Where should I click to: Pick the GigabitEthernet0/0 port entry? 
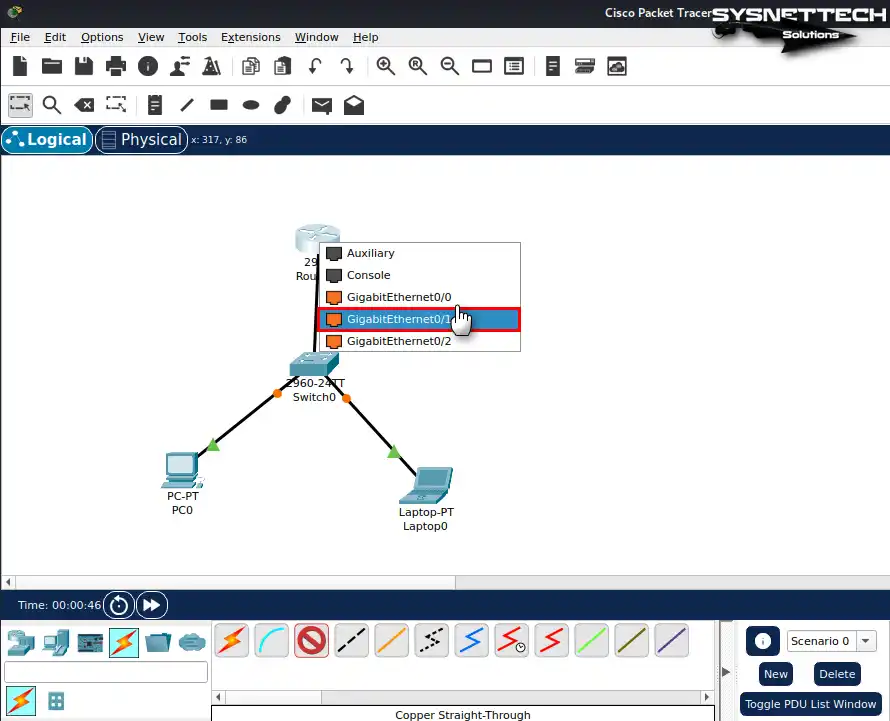point(419,297)
